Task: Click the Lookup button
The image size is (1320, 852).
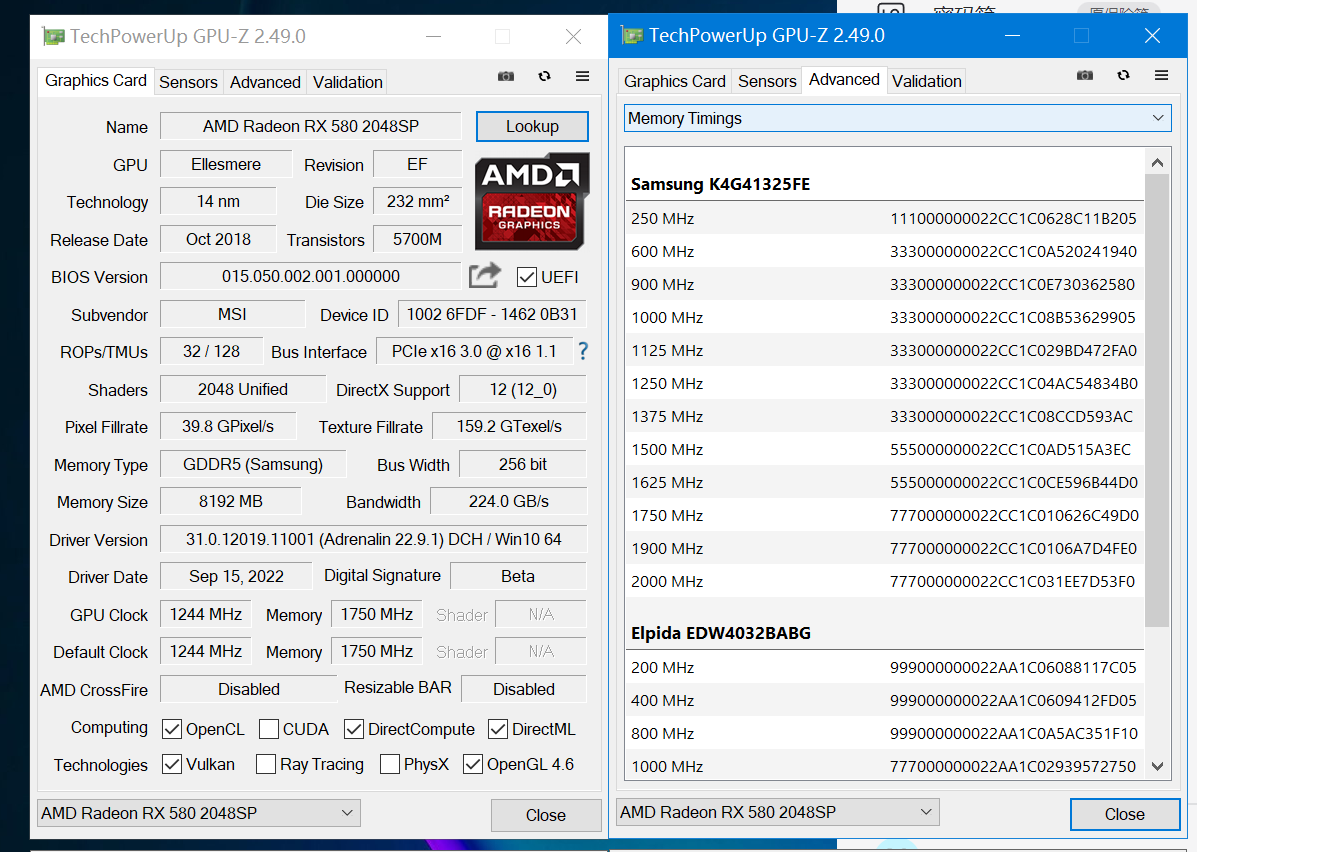Action: point(532,126)
